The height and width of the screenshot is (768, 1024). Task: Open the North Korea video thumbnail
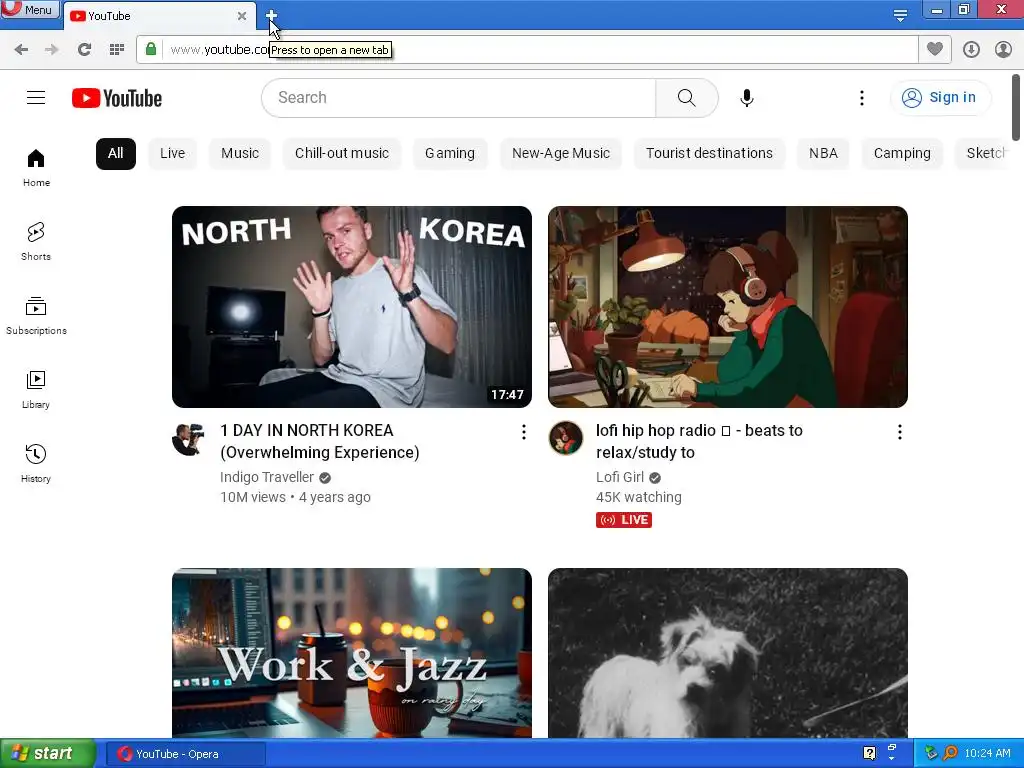[352, 307]
